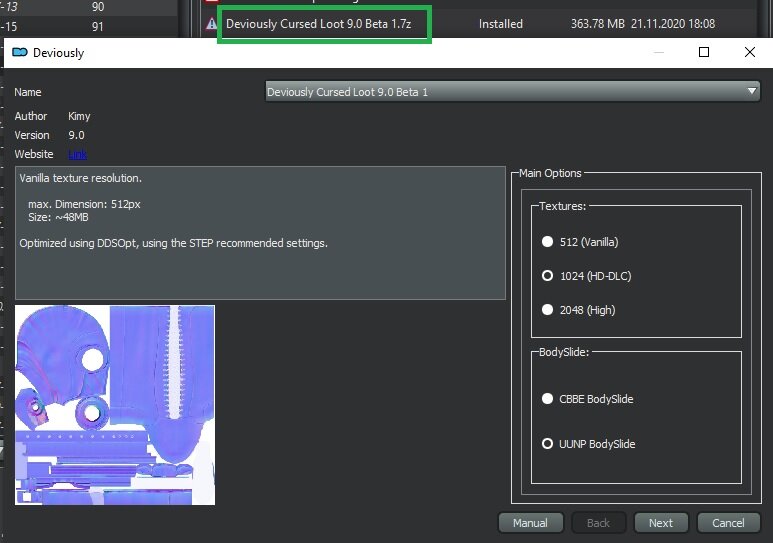Click the description text box
Image resolution: width=773 pixels, height=543 pixels.
[x=260, y=233]
